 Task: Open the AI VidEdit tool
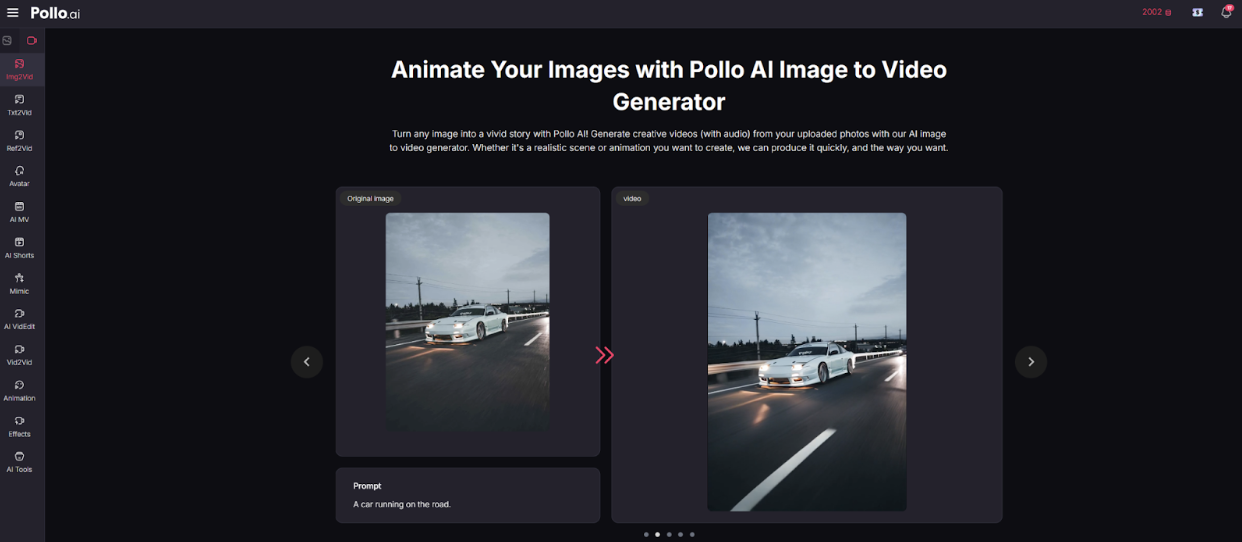click(19, 319)
